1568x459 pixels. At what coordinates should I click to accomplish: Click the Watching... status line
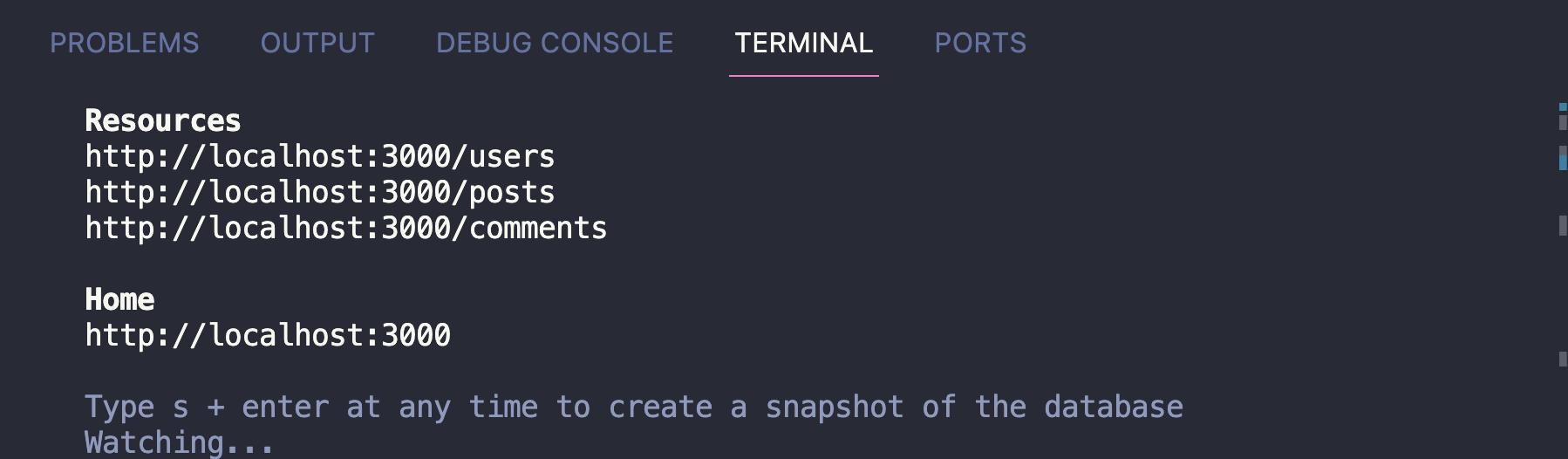point(179,442)
